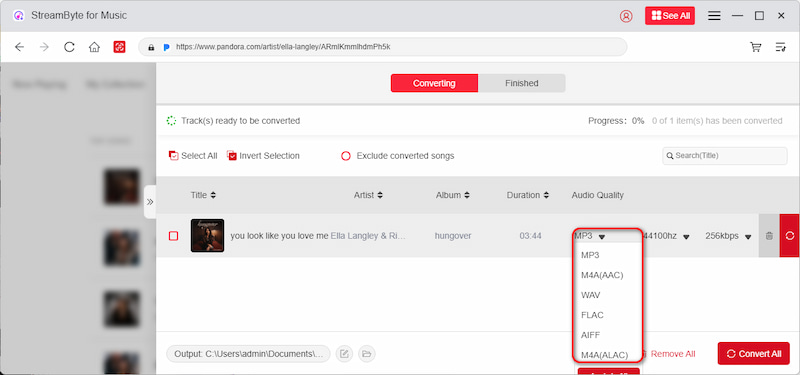Choose MP3 from the format list

[590, 255]
